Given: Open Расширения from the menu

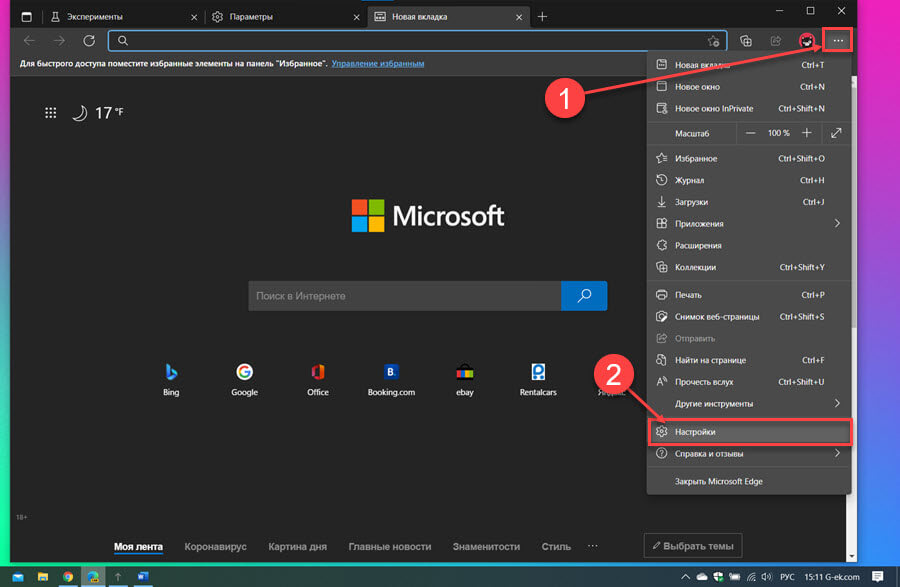Looking at the screenshot, I should click(748, 246).
